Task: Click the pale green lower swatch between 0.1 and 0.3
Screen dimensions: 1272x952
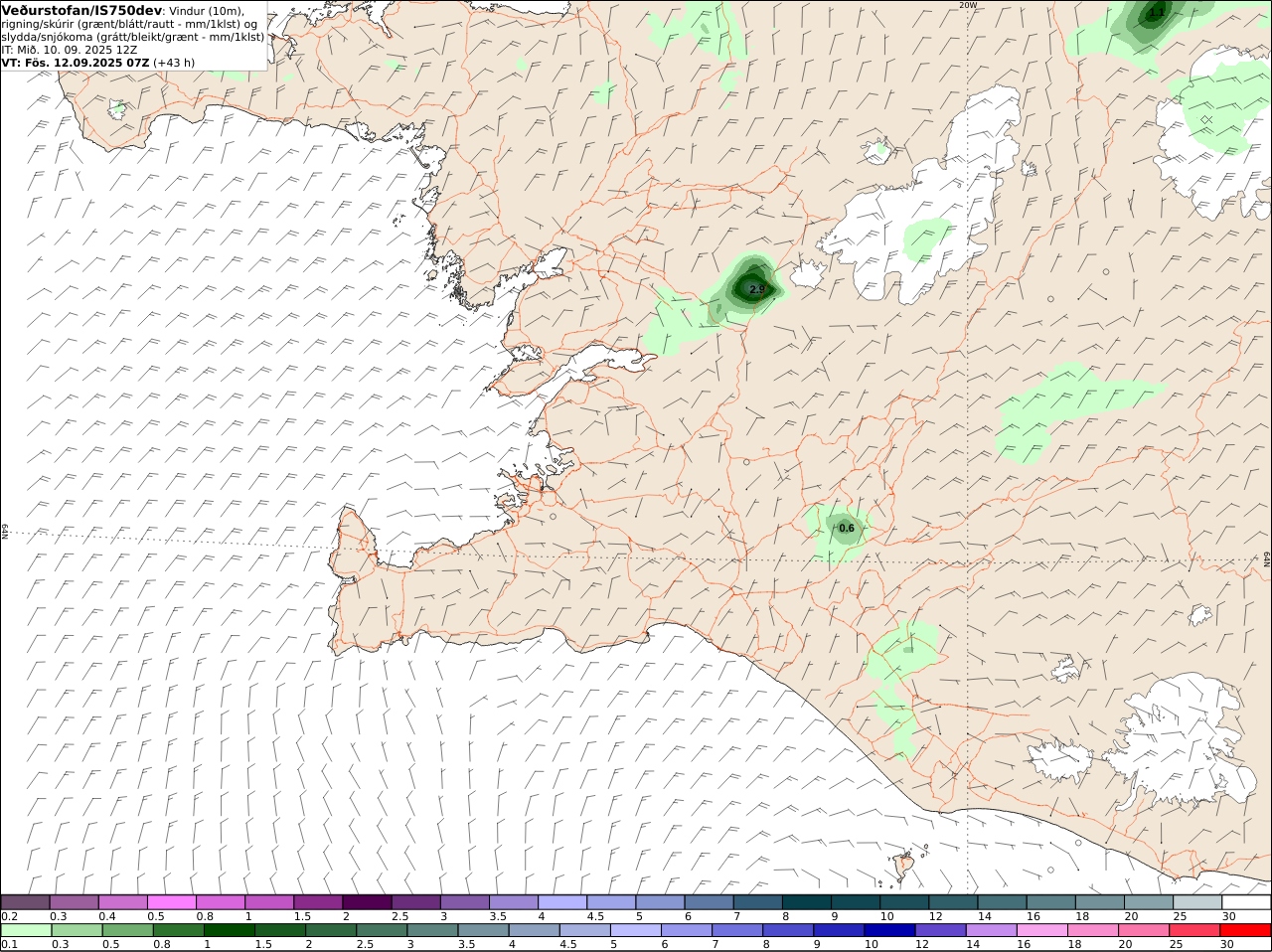Action: [26, 930]
